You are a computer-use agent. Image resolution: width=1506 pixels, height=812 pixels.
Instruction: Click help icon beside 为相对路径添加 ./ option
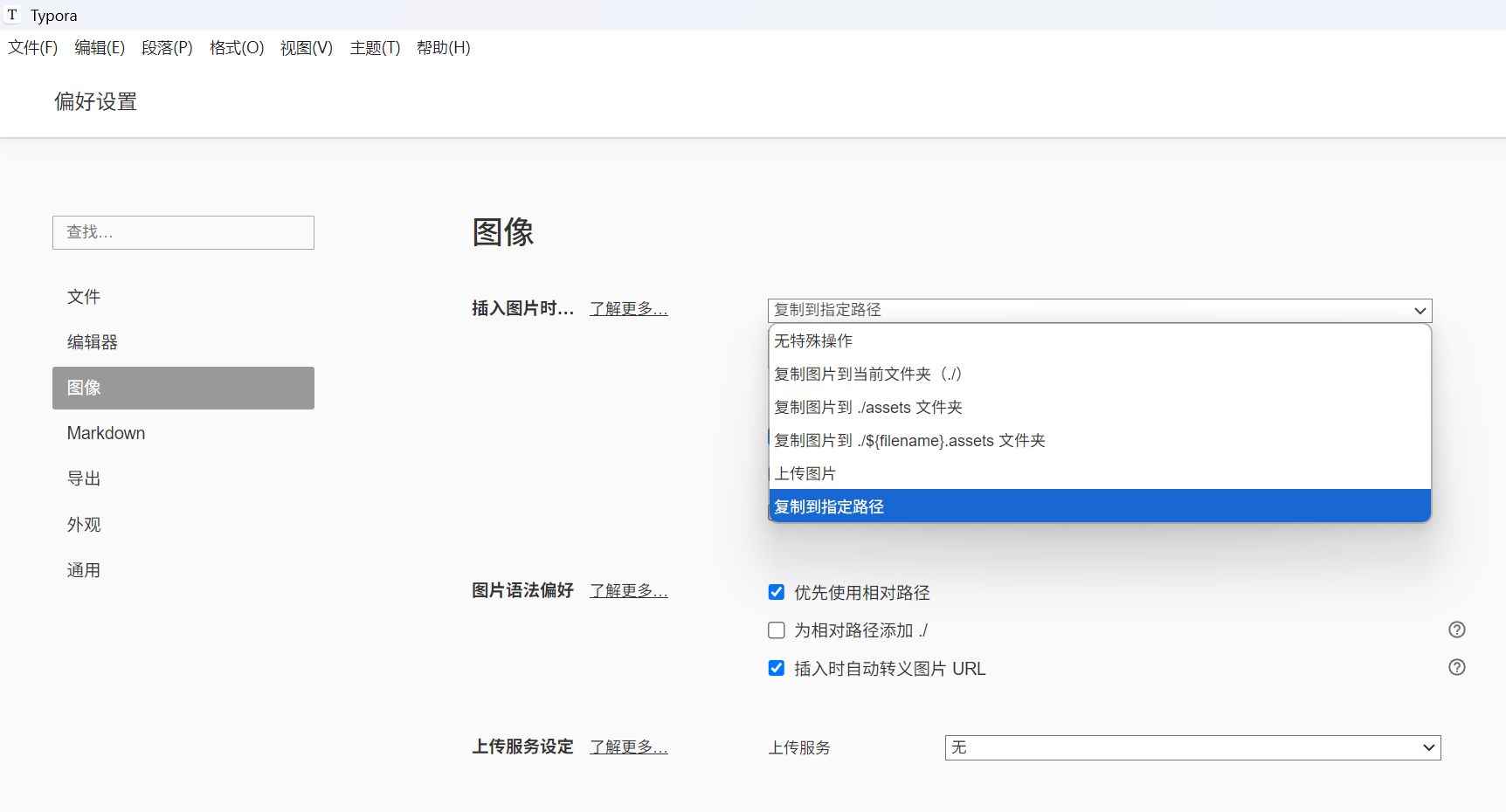coord(1456,630)
